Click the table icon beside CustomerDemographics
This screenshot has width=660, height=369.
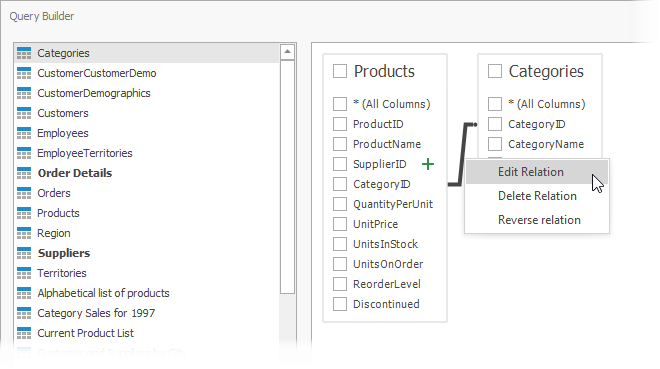point(24,93)
